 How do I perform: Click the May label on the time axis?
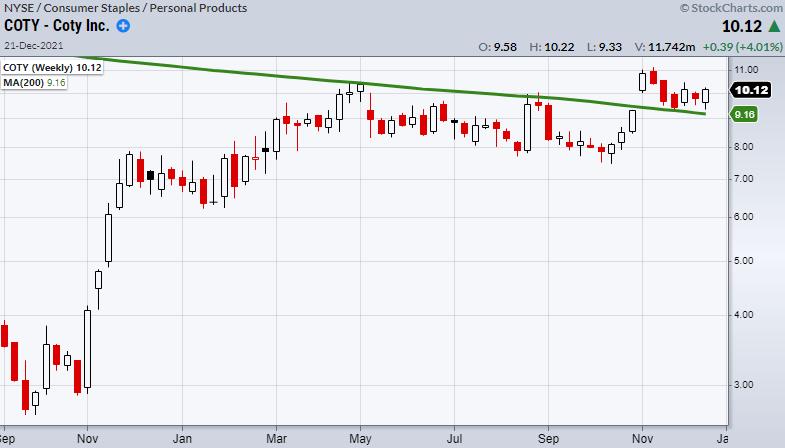[366, 438]
